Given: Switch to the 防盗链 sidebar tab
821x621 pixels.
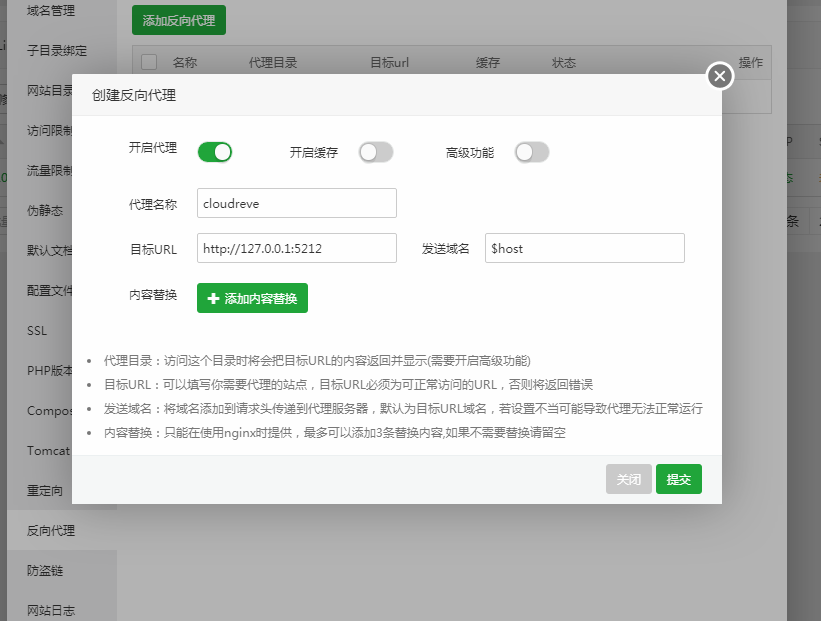Looking at the screenshot, I should (x=45, y=570).
